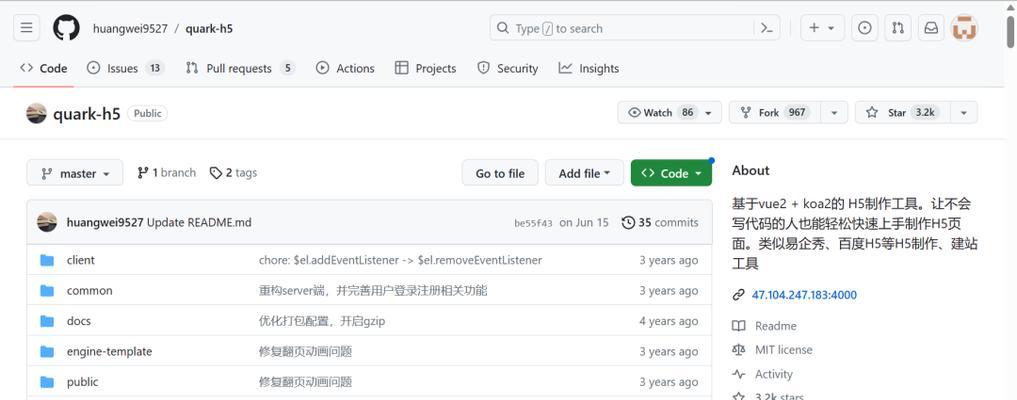Click the Activity pulse icon
Viewport: 1017px width, 400px height.
tap(738, 374)
